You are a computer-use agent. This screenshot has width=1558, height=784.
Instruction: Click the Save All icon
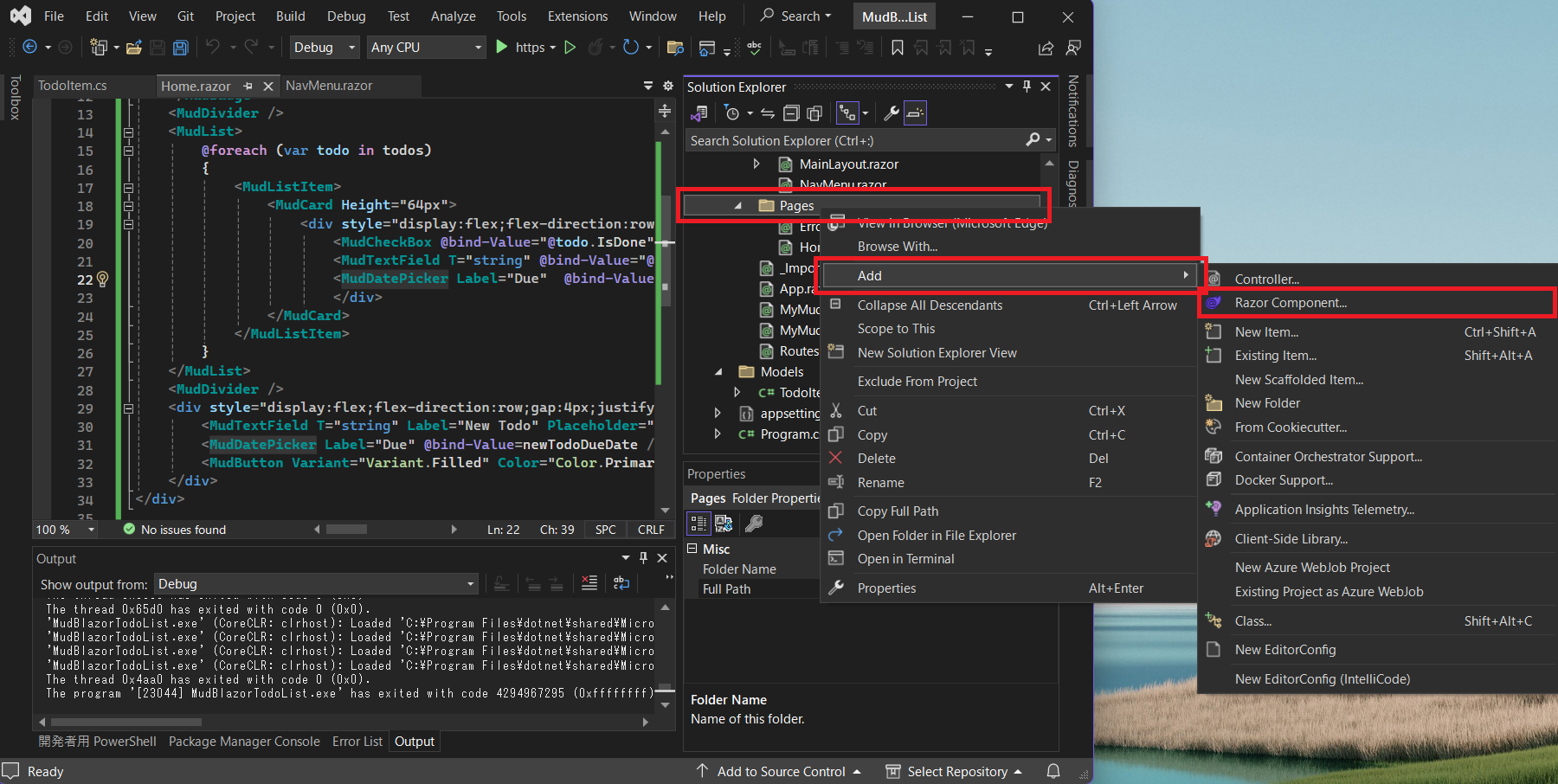[180, 48]
